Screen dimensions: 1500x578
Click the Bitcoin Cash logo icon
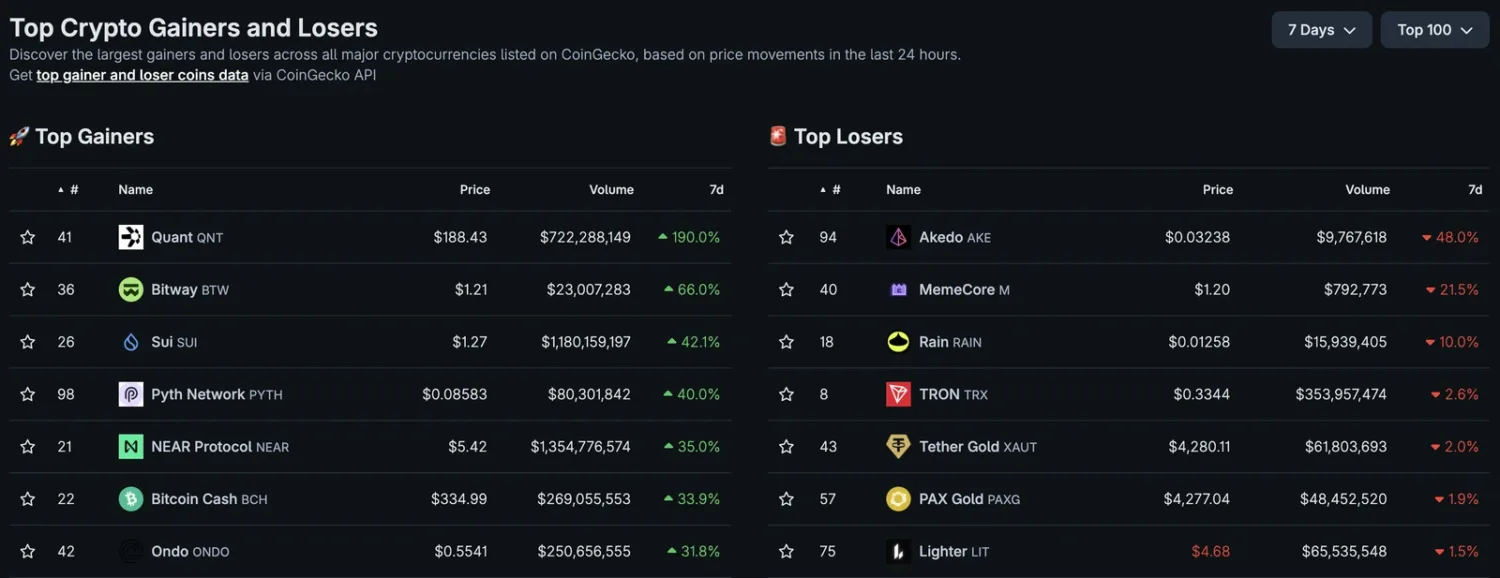pyautogui.click(x=131, y=499)
